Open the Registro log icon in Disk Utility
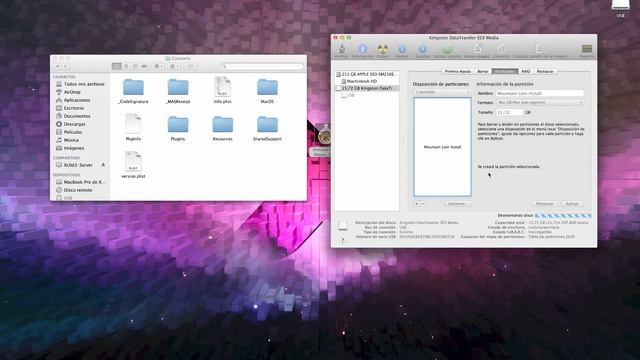640x360 pixels. coord(587,49)
